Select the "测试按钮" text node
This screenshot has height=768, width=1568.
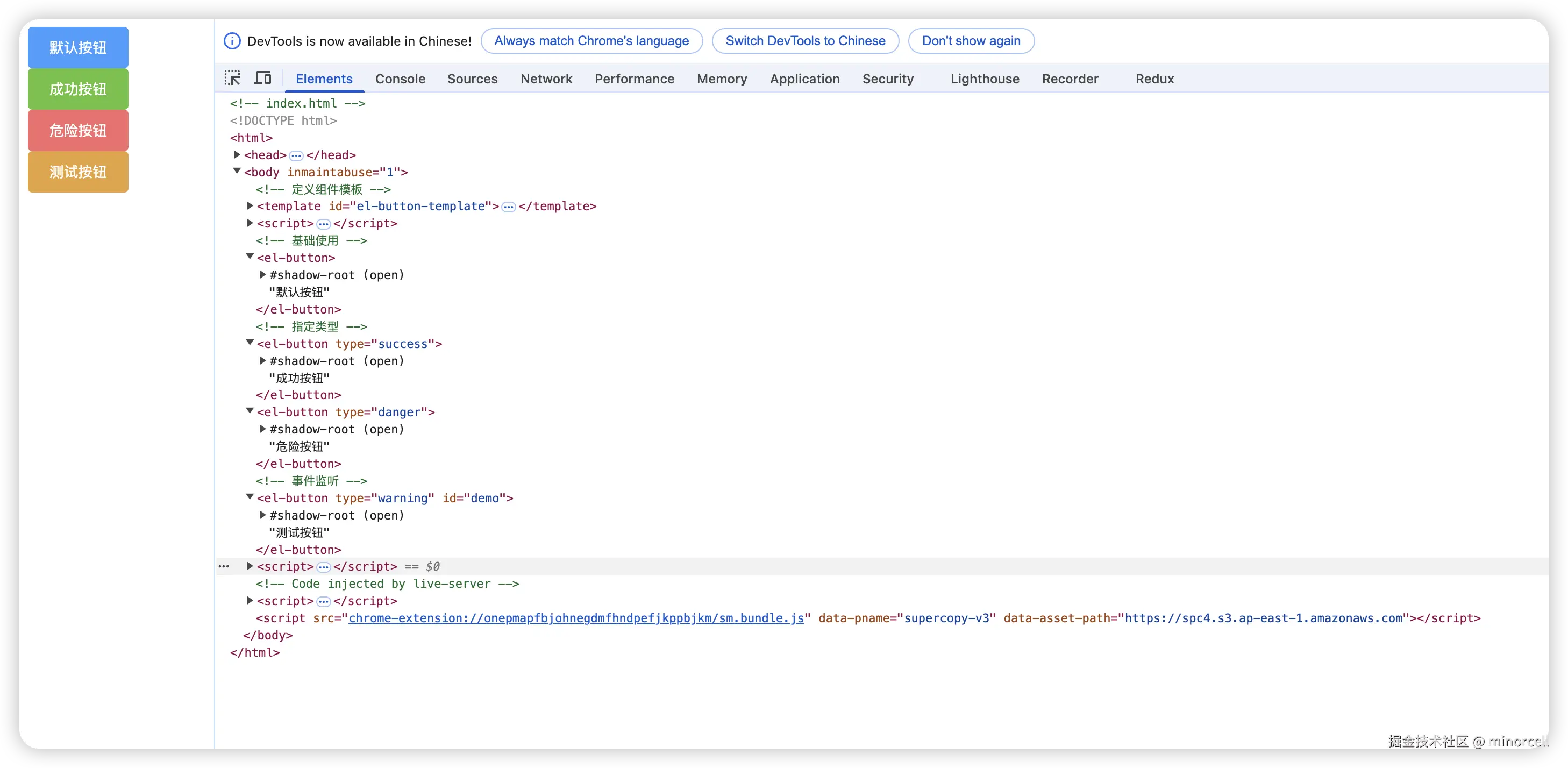point(300,533)
